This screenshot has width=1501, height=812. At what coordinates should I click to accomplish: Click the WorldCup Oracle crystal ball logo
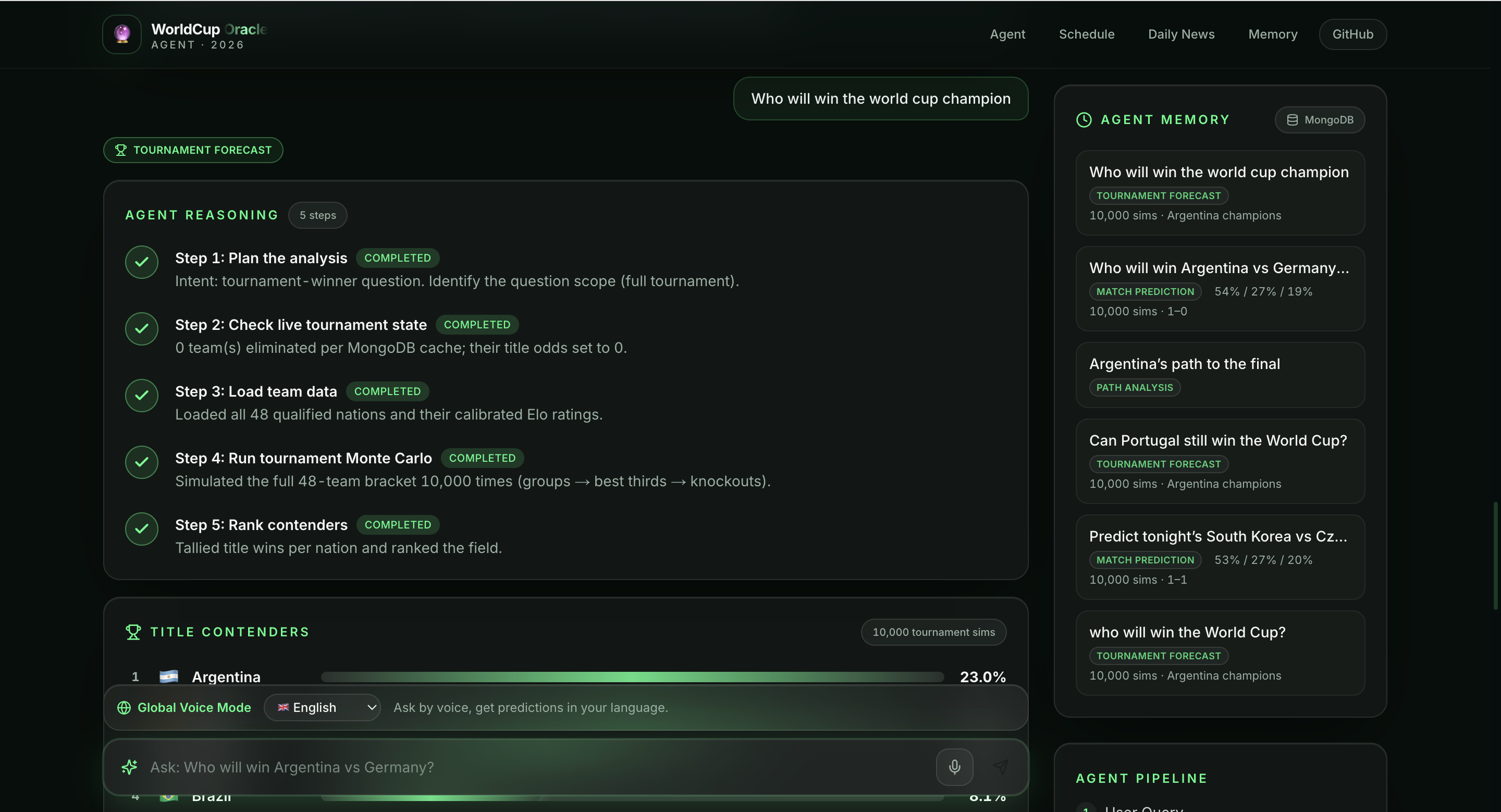pyautogui.click(x=122, y=34)
